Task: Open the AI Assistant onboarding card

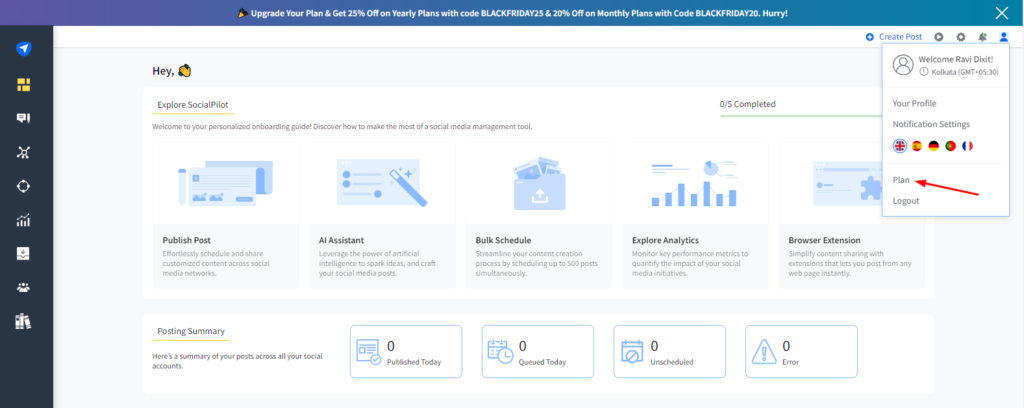Action: pos(382,215)
